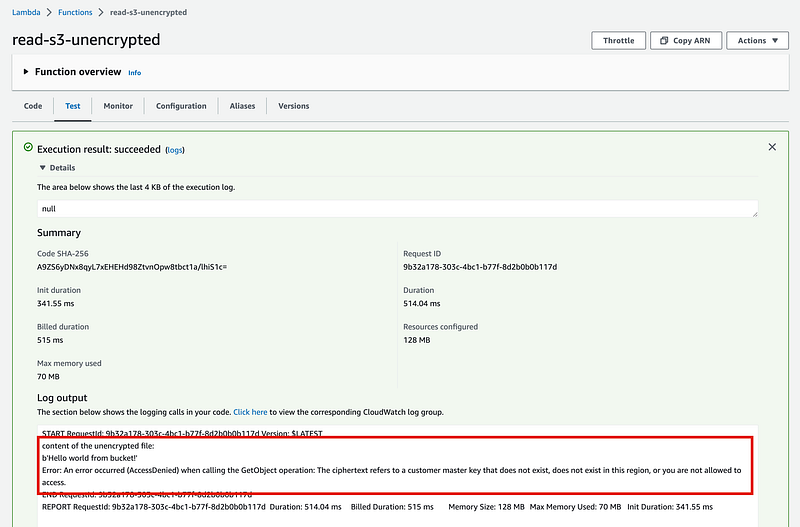
Task: Click the Resources configured 128 MB value
Action: (x=417, y=340)
